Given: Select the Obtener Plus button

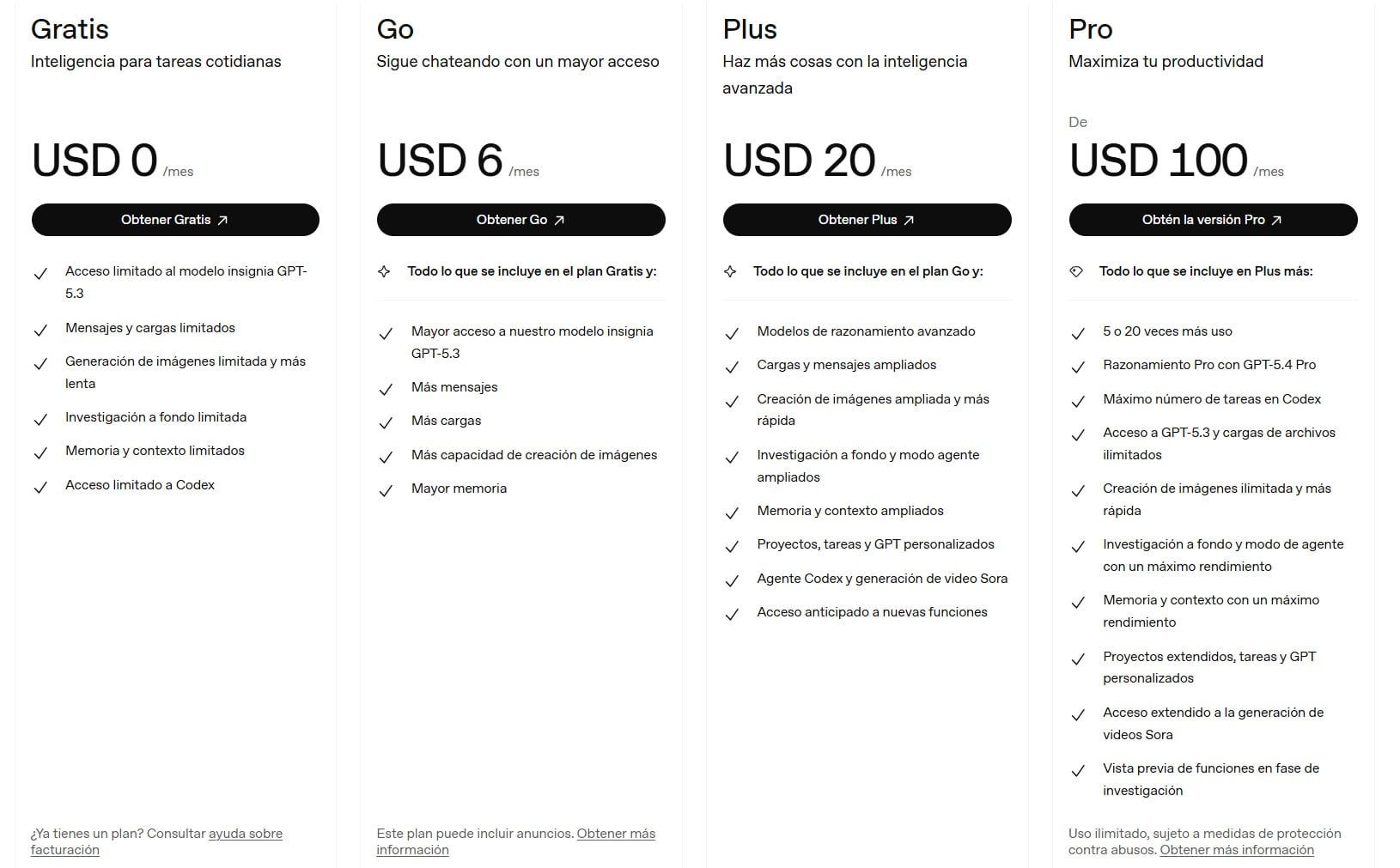Looking at the screenshot, I should (x=867, y=220).
